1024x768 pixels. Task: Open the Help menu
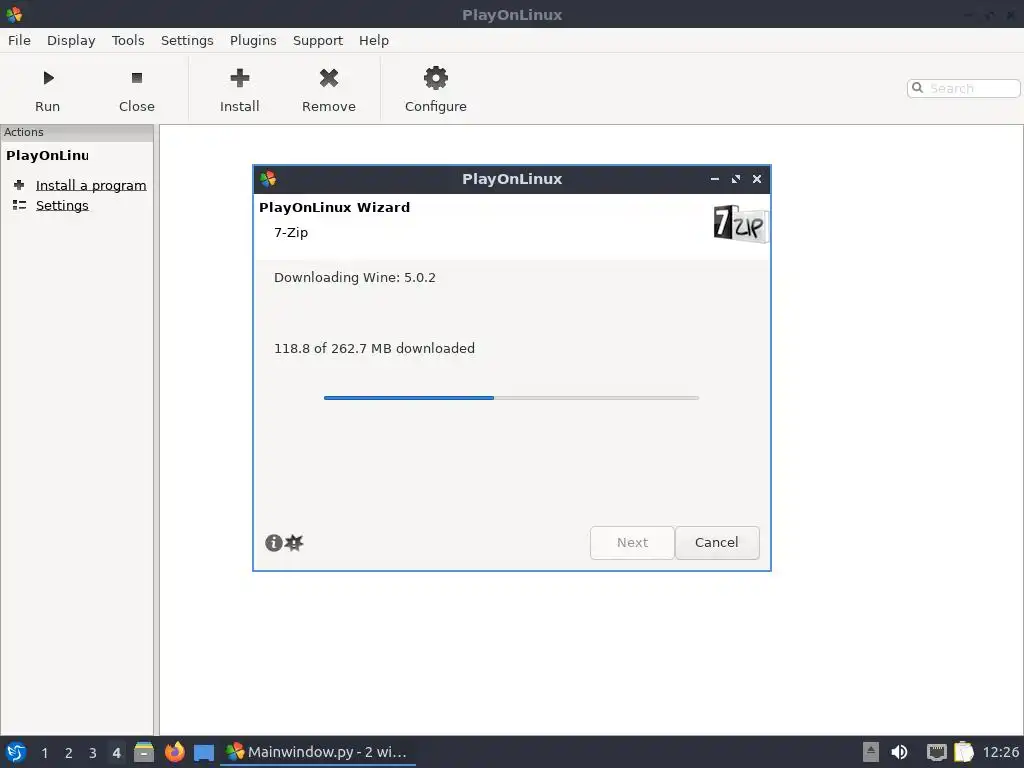click(374, 40)
